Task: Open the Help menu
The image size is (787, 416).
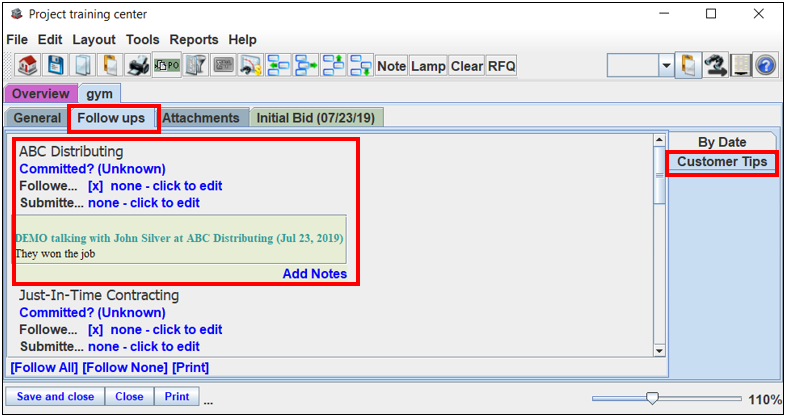Action: point(242,40)
